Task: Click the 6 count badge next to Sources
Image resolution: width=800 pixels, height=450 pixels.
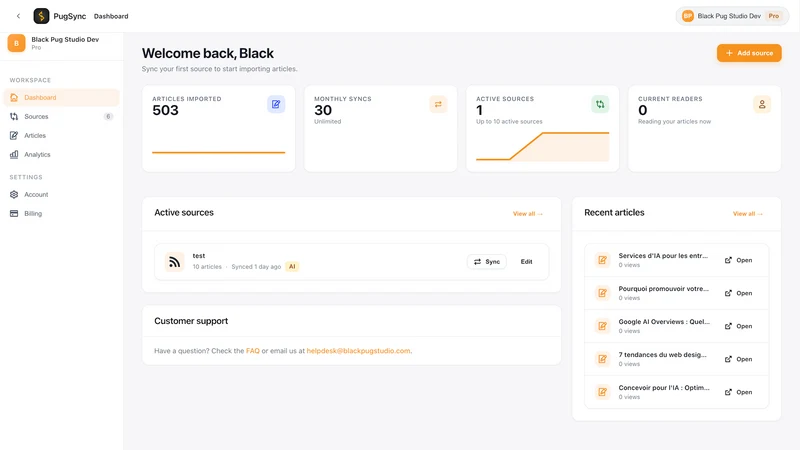Action: 108,116
